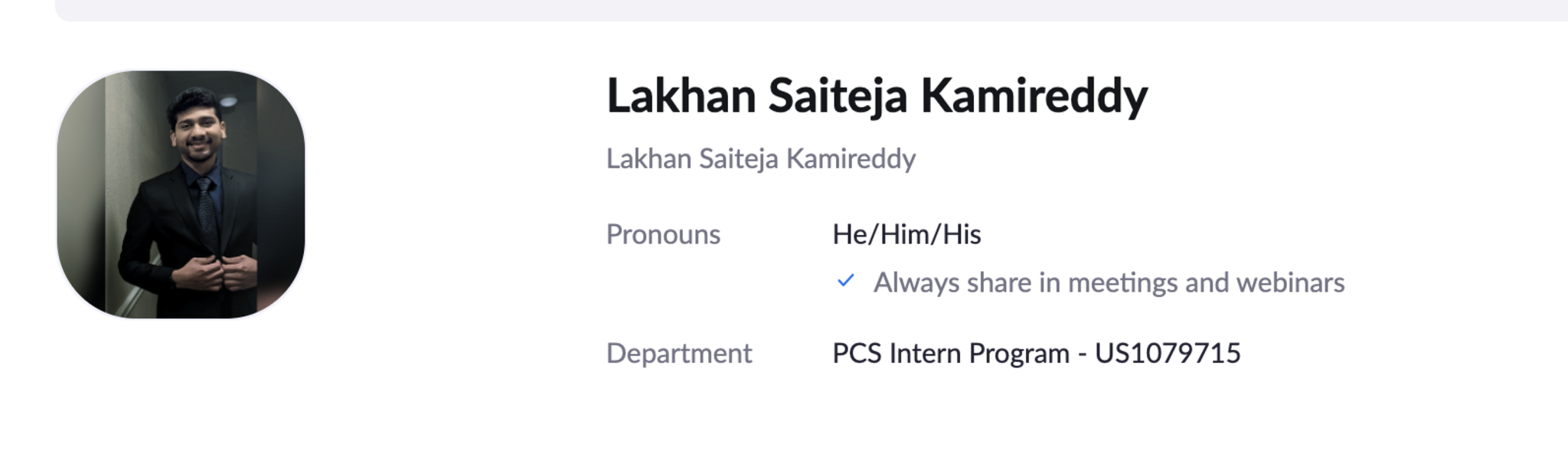The width and height of the screenshot is (1568, 470).
Task: Click the word Kamireddy in bold heading
Action: coord(1034,96)
